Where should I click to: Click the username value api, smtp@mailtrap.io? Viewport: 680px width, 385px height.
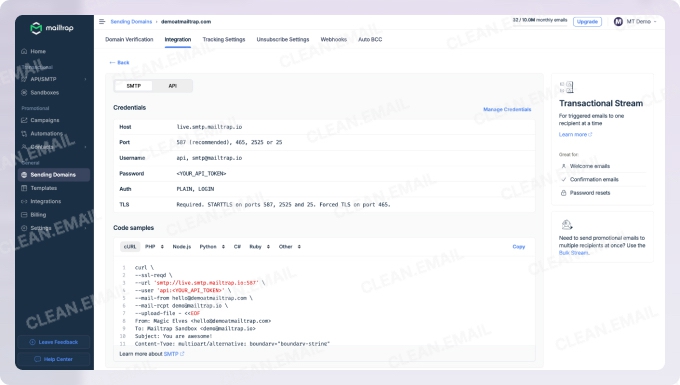(x=209, y=158)
